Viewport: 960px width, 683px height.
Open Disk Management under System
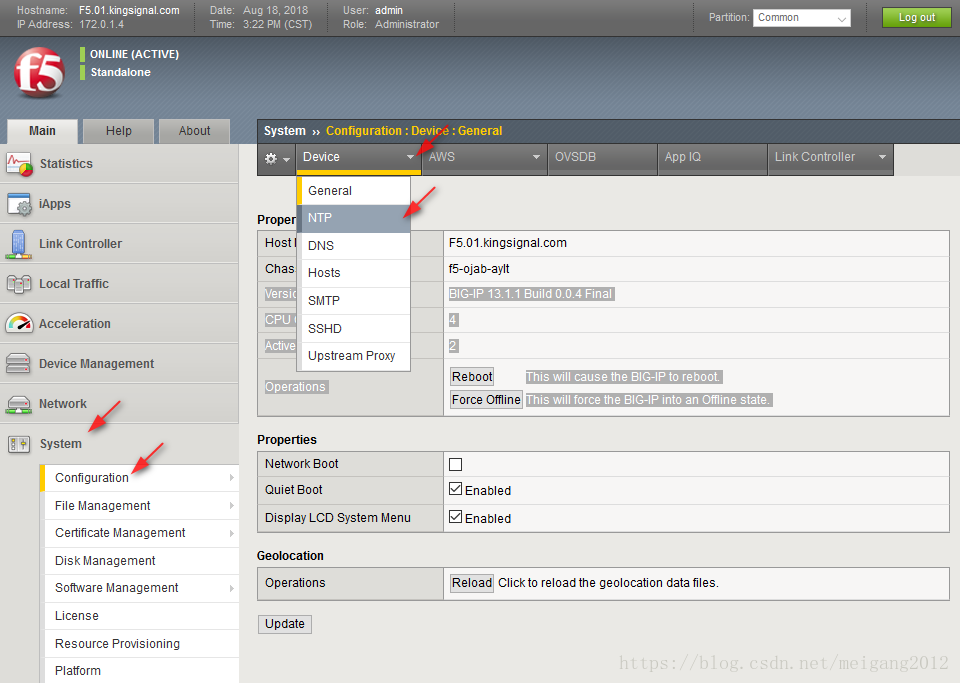[141, 561]
